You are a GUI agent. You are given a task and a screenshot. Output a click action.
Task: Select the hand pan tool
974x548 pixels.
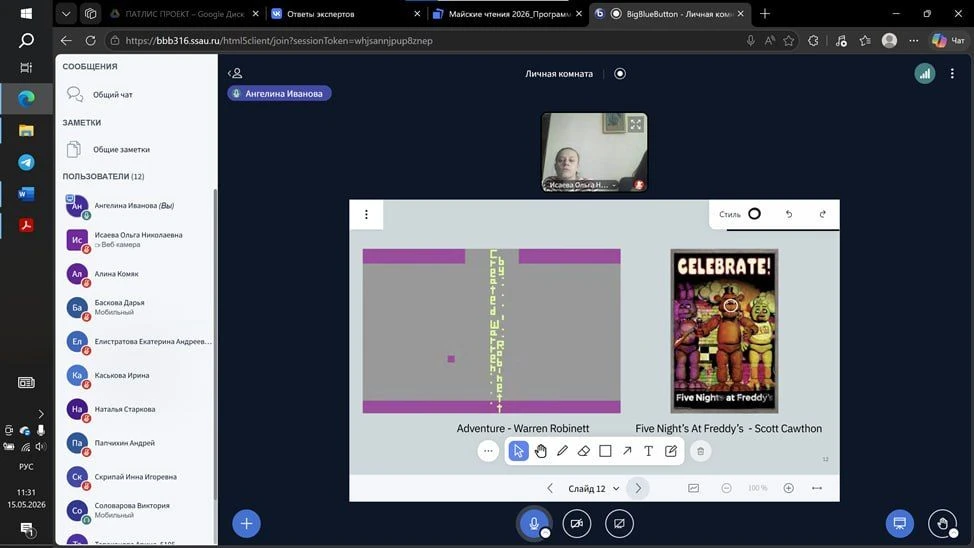click(x=540, y=451)
